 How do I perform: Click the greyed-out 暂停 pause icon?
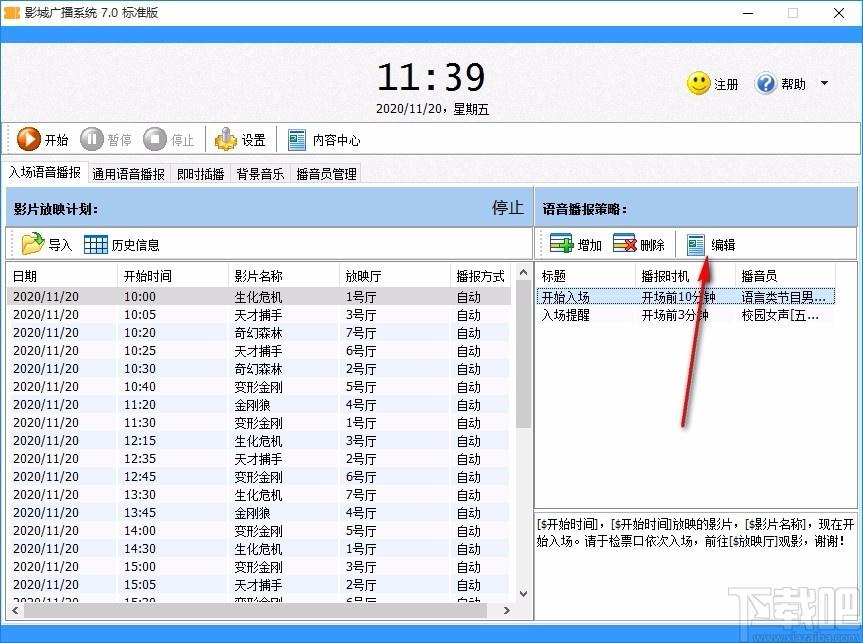(91, 139)
